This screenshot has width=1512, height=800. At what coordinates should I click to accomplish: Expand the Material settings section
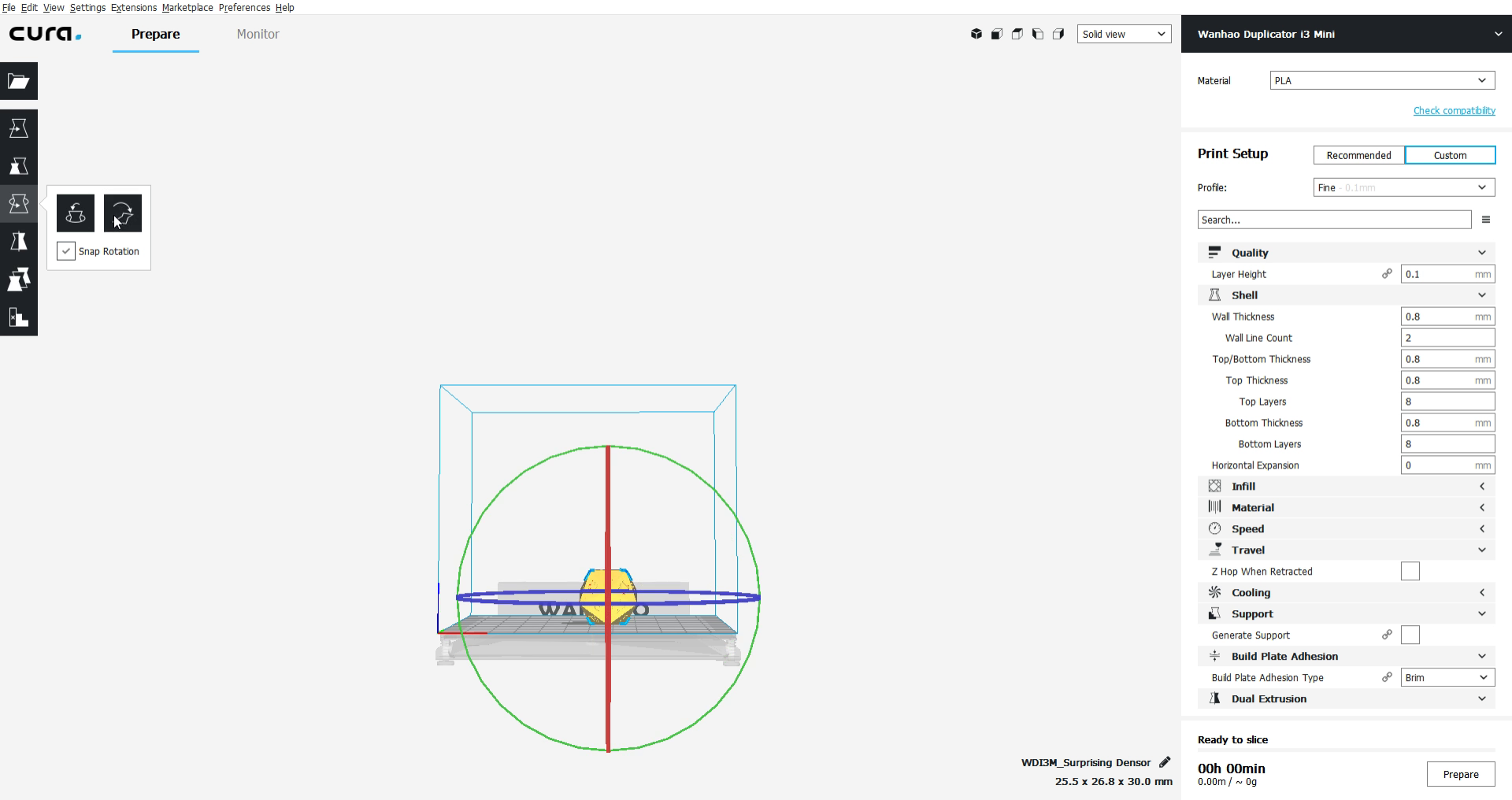(1347, 508)
